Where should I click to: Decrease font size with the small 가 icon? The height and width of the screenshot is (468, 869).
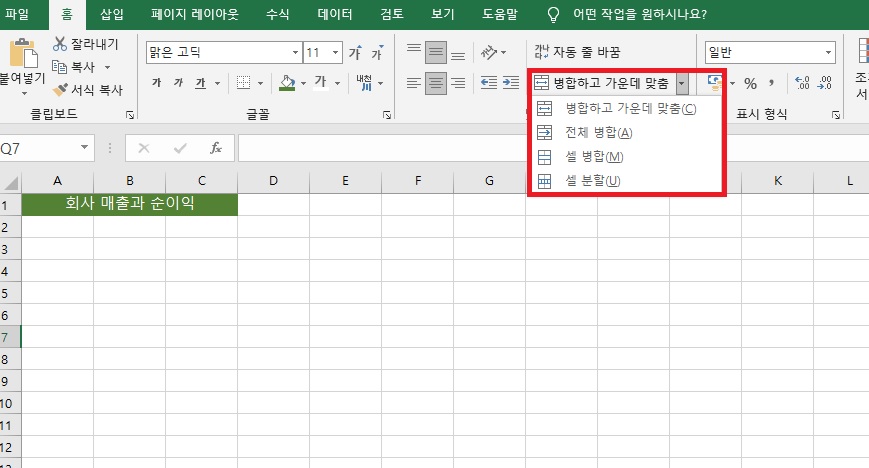coord(377,53)
